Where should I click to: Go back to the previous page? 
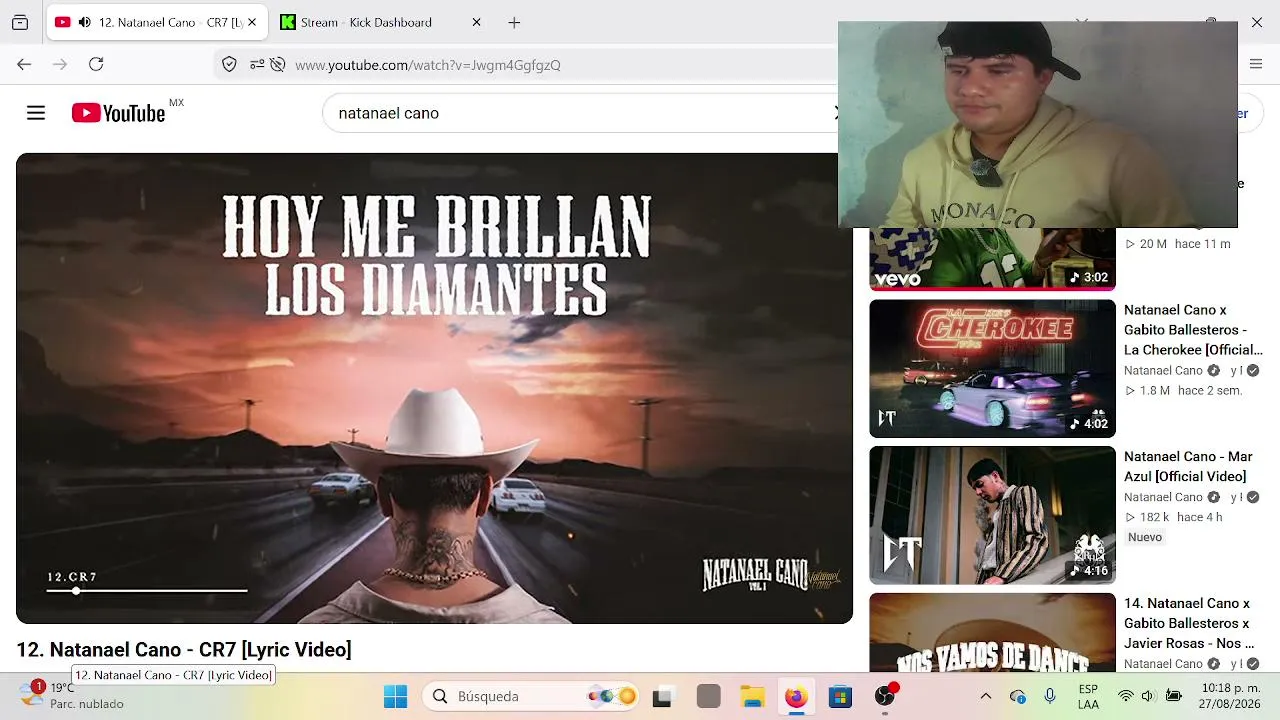coord(24,64)
